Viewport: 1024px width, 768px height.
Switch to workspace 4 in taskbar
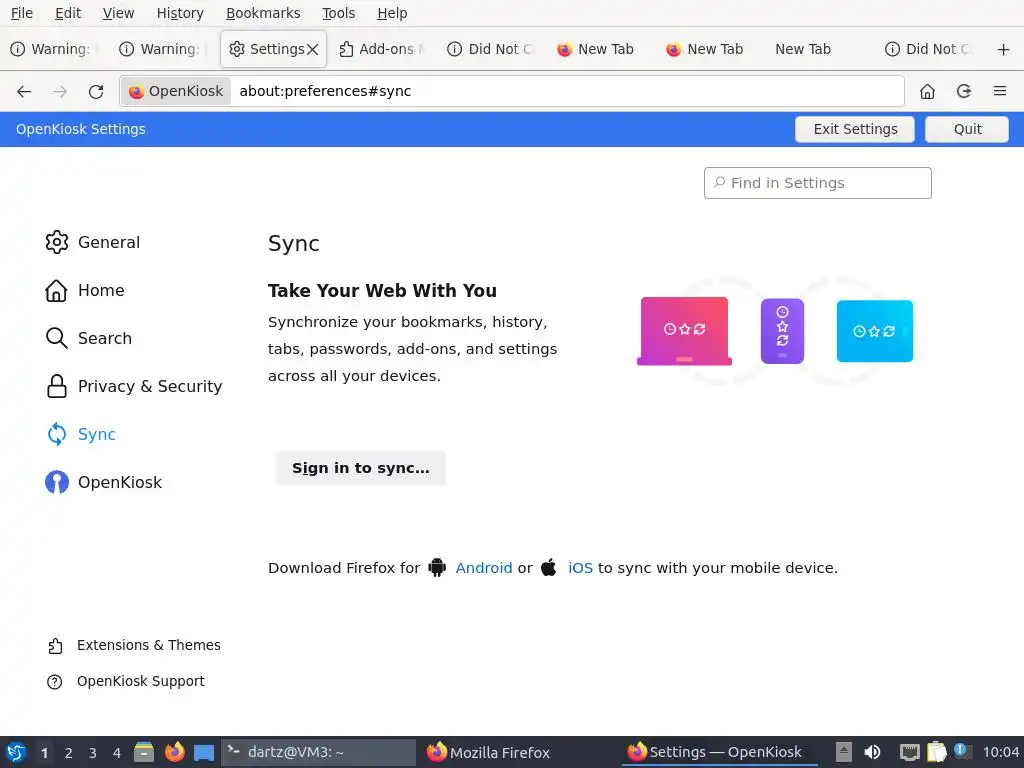pos(117,753)
